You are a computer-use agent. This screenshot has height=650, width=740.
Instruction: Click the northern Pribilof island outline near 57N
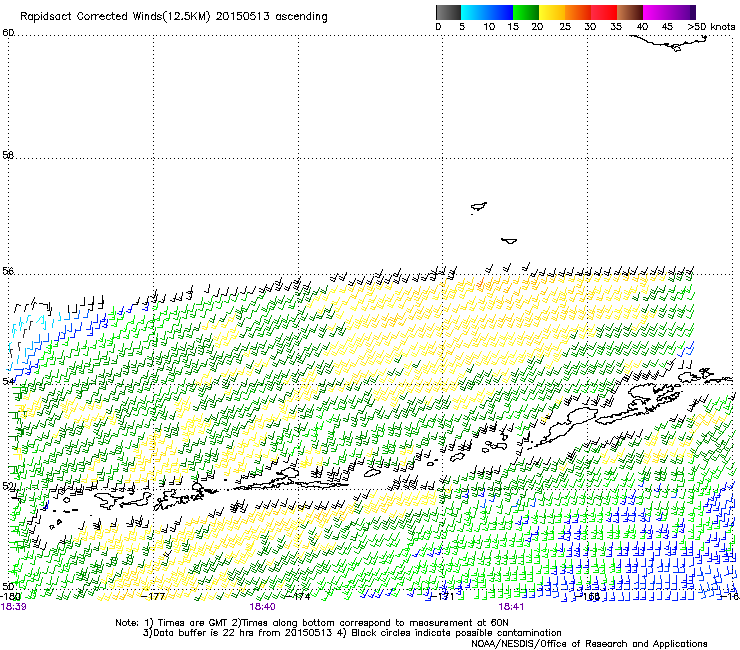click(x=479, y=207)
